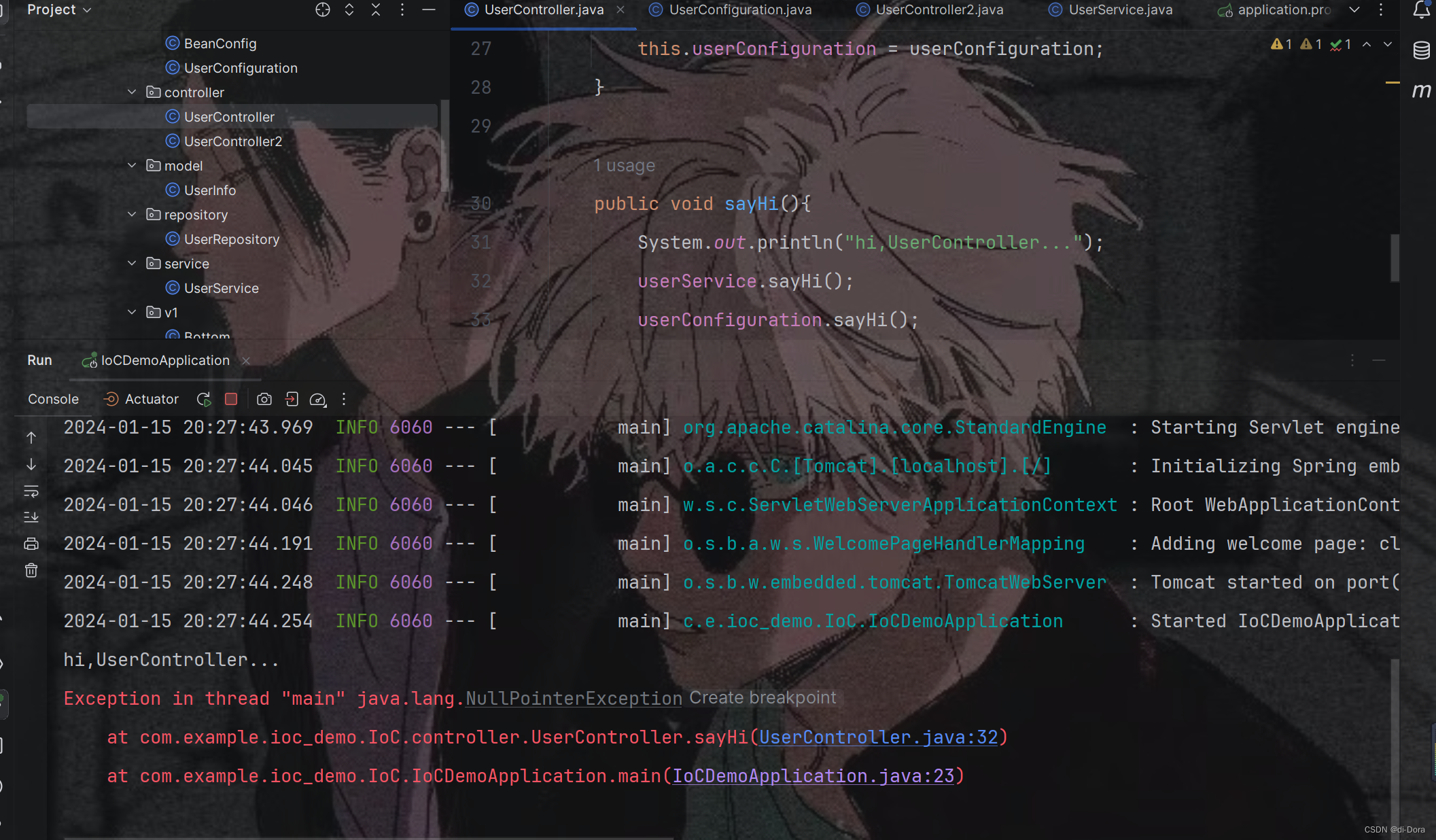Stop the running application with red square
Viewport: 1436px width, 840px height.
[x=231, y=399]
